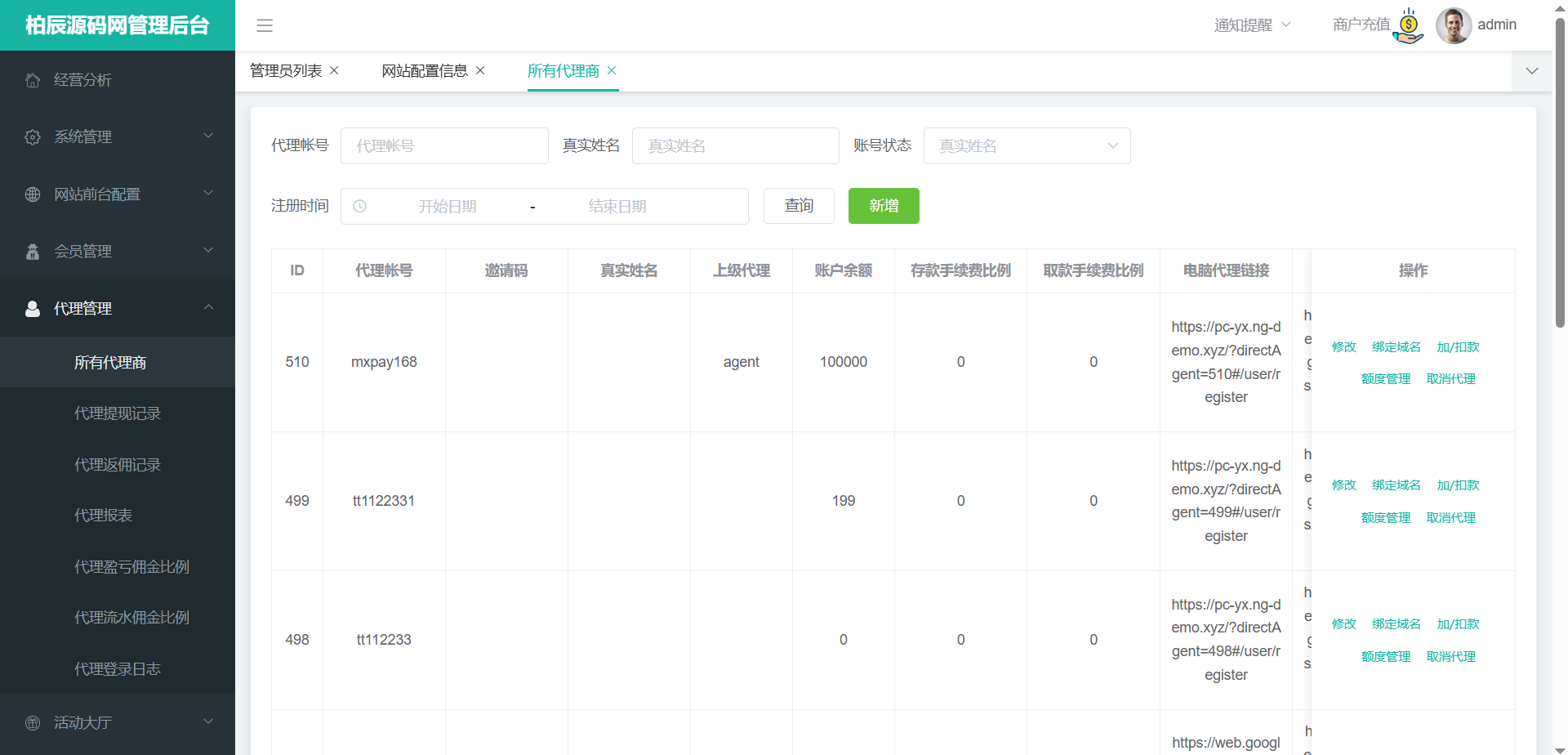This screenshot has height=755, width=1568.
Task: Click the 代理管理 user icon
Action: [33, 309]
